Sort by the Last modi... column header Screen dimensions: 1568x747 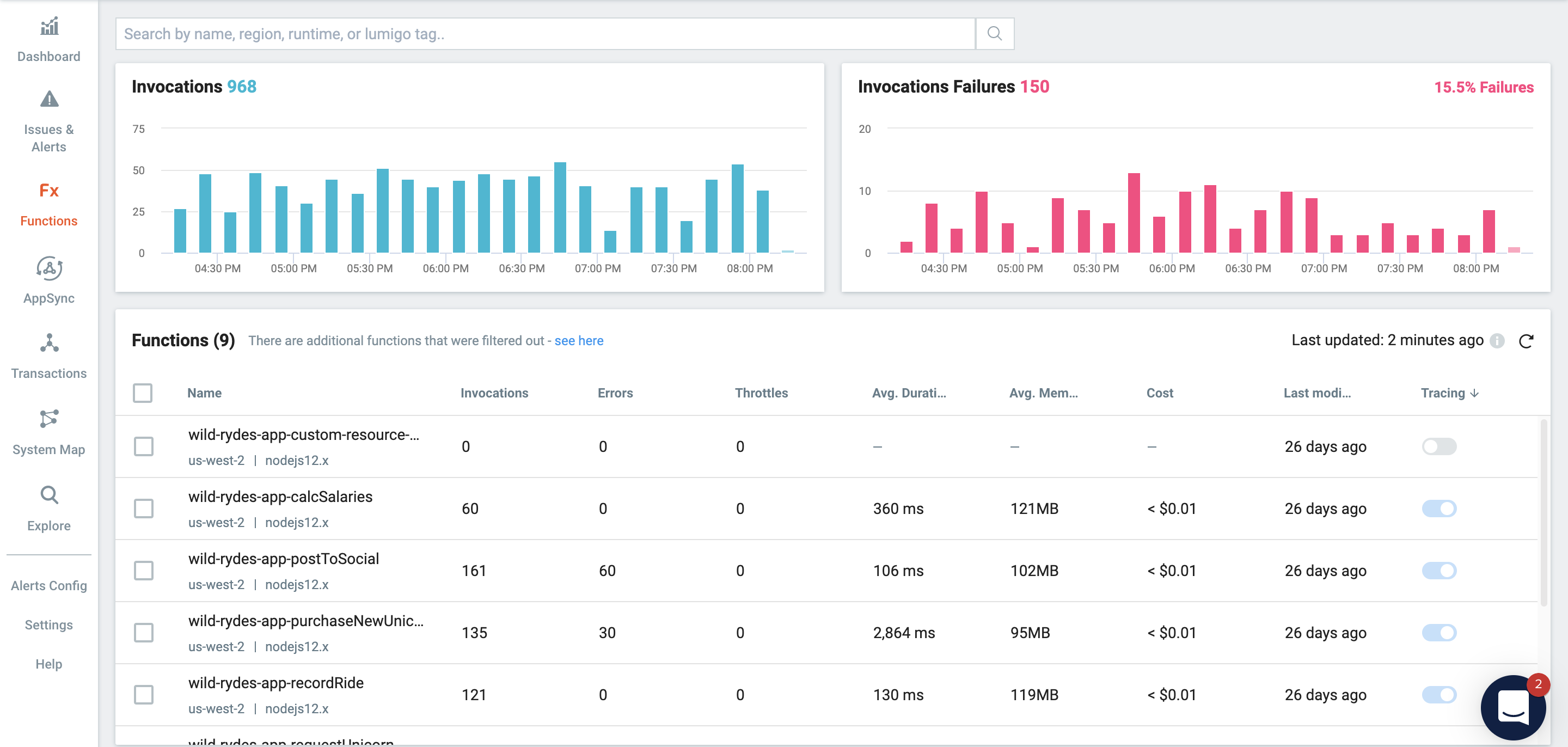point(1316,393)
